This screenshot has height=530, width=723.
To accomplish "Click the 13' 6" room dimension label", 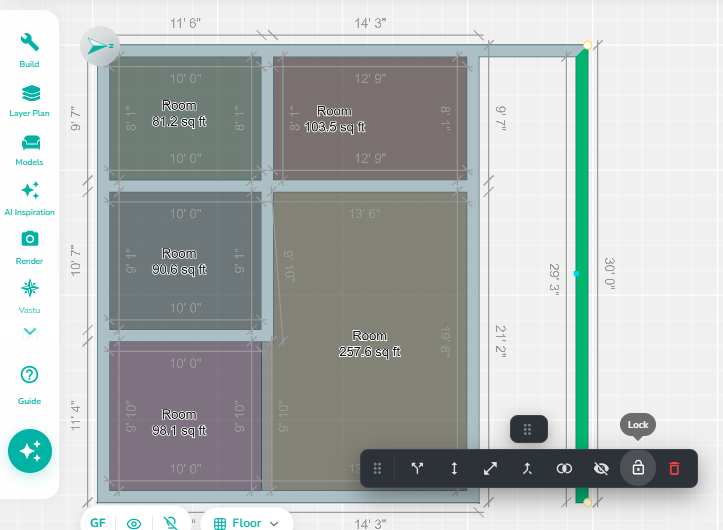I will point(364,214).
